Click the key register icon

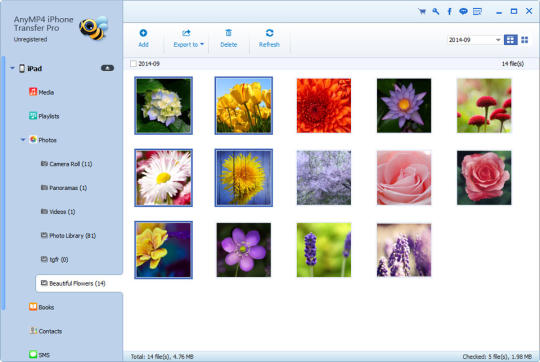click(436, 11)
